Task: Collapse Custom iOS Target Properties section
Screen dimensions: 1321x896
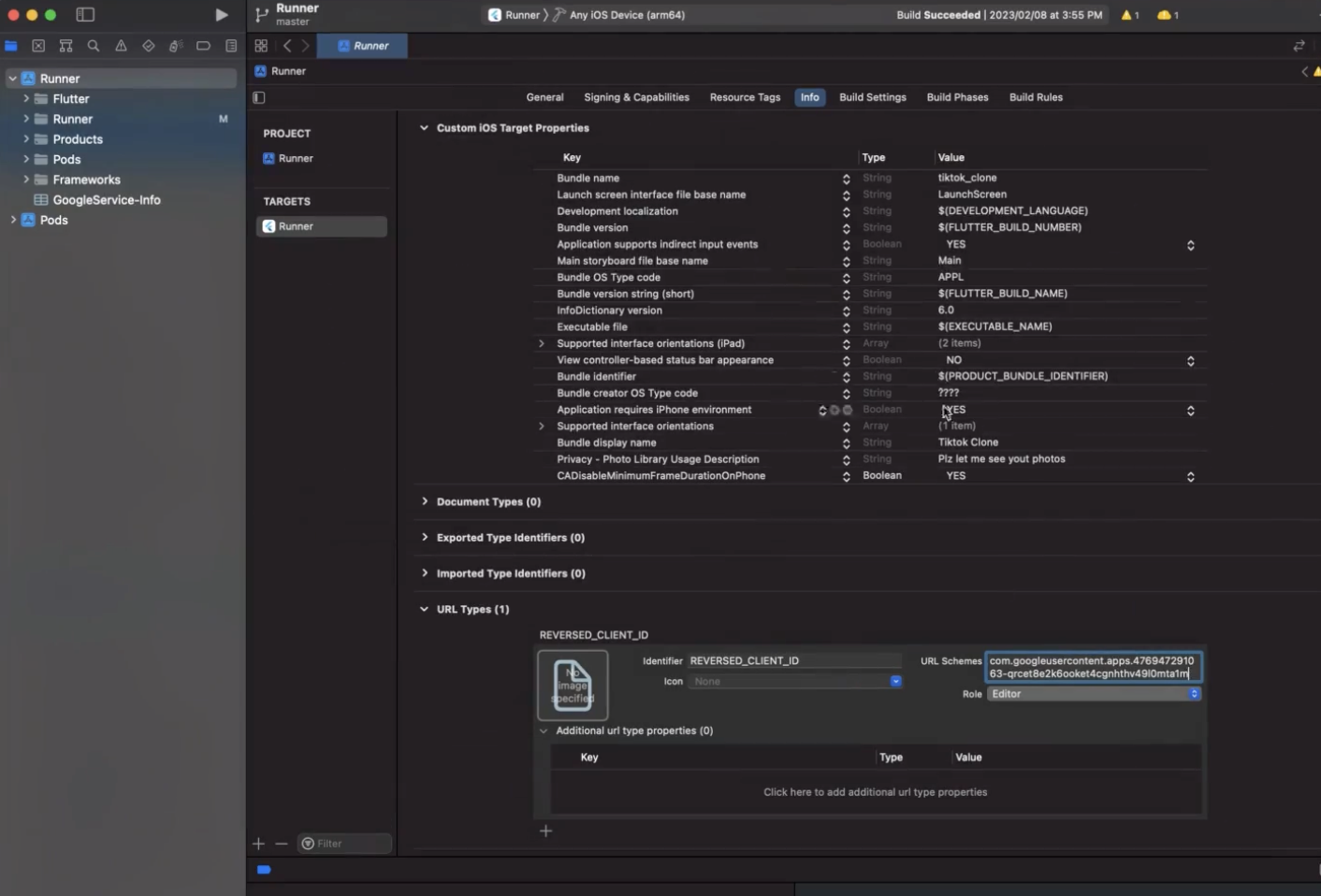Action: click(x=424, y=128)
